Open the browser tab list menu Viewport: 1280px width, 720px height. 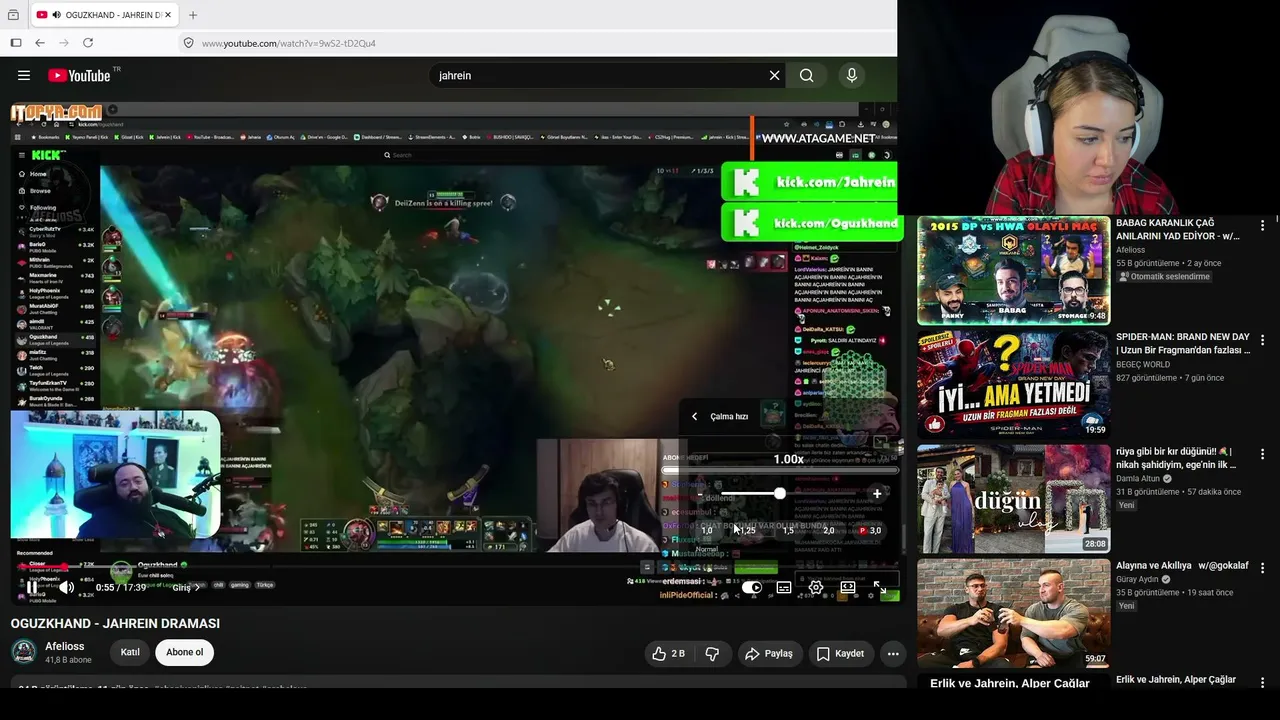(13, 15)
